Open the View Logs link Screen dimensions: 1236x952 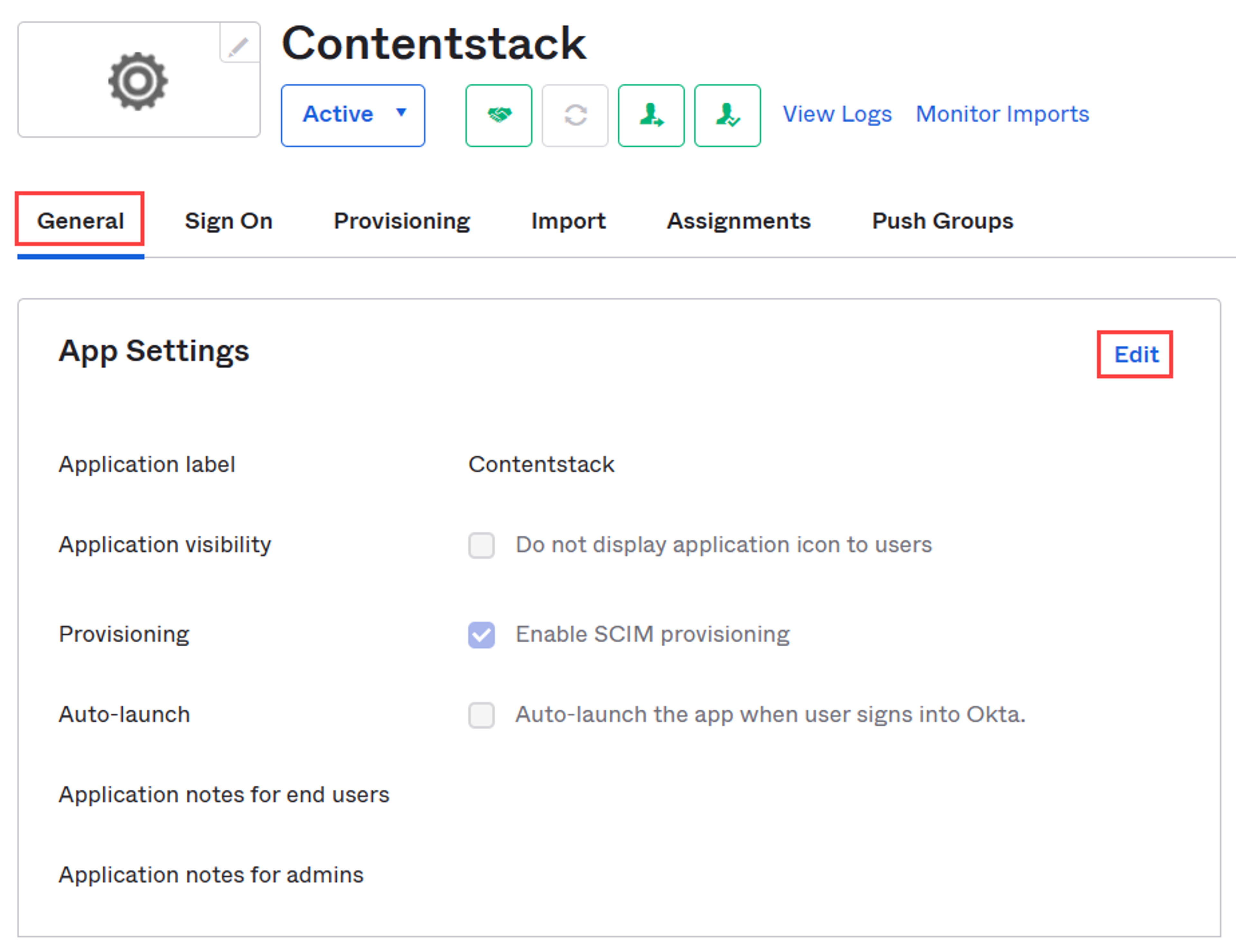837,114
